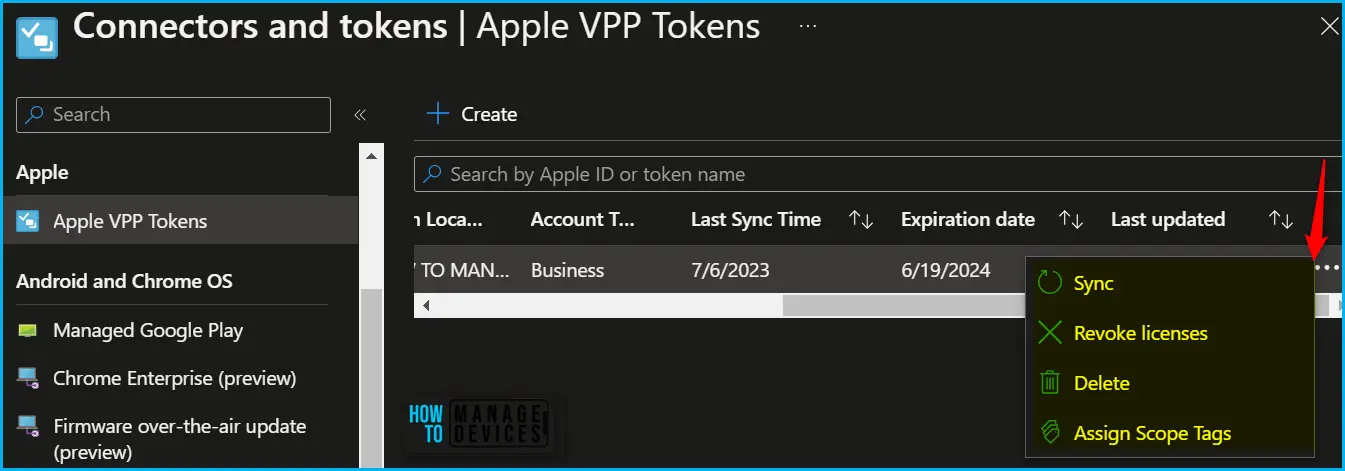
Task: Open Chrome Enterprise (preview) link
Action: [x=175, y=378]
